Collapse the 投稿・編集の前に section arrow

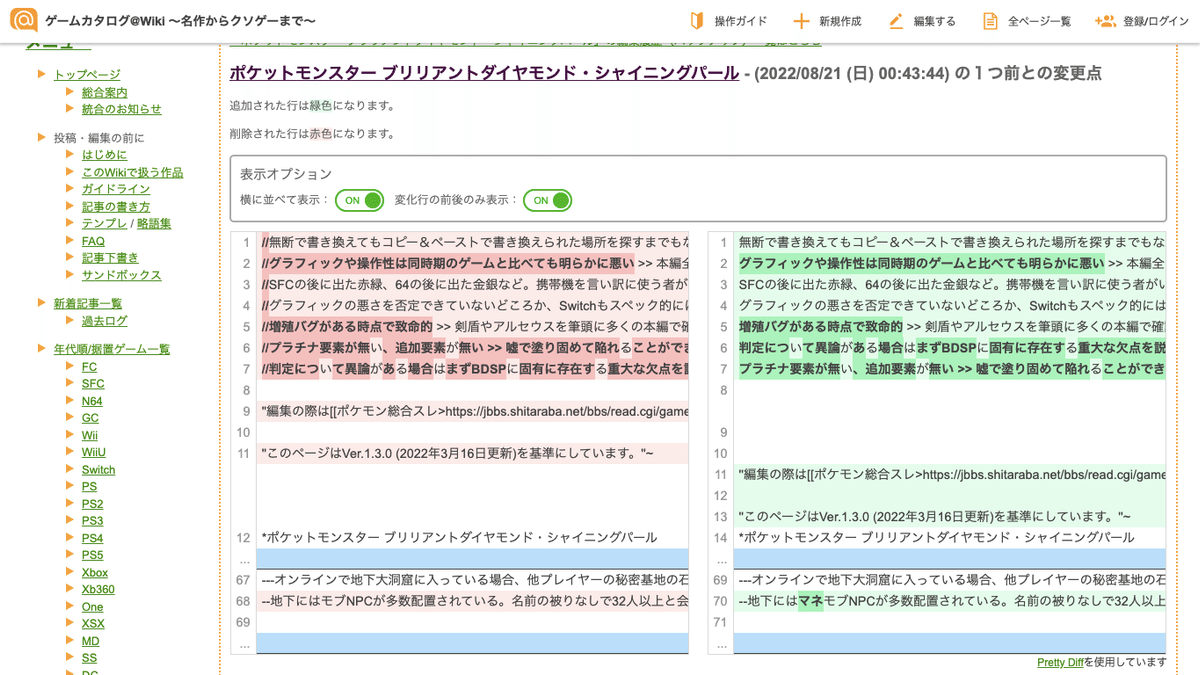41,136
